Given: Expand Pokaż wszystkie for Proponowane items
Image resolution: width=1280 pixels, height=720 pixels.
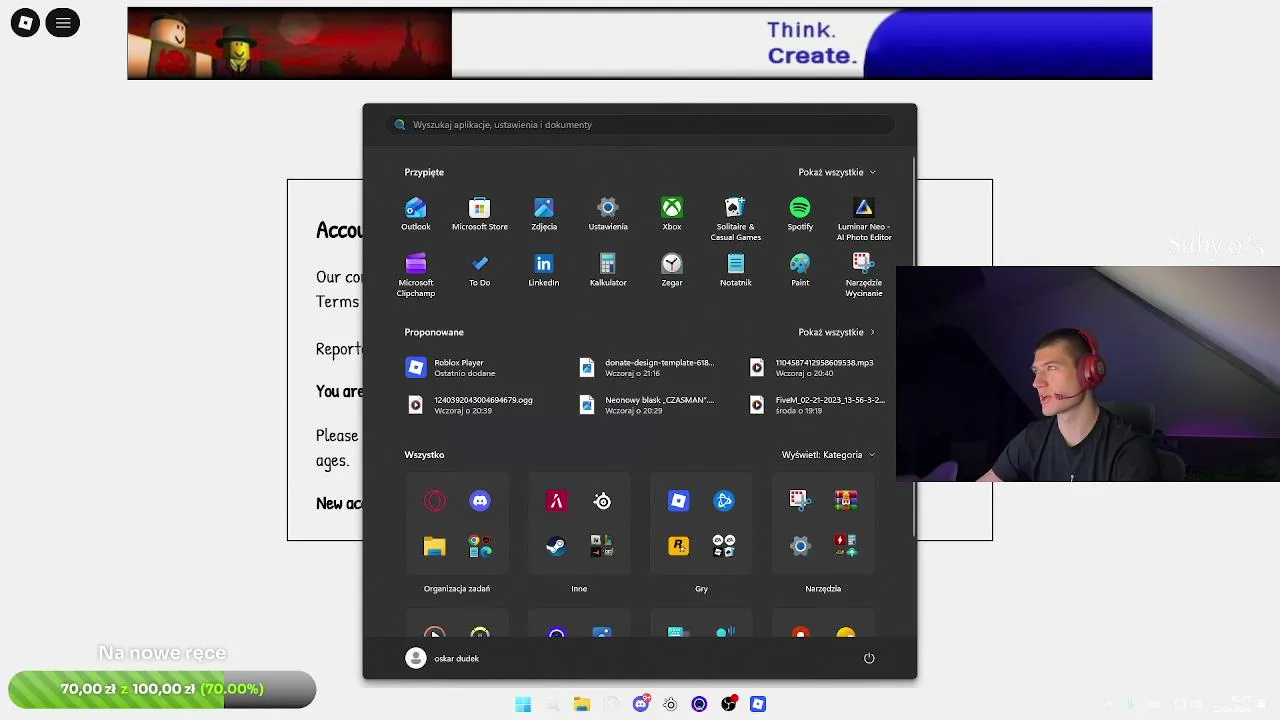Looking at the screenshot, I should [837, 332].
